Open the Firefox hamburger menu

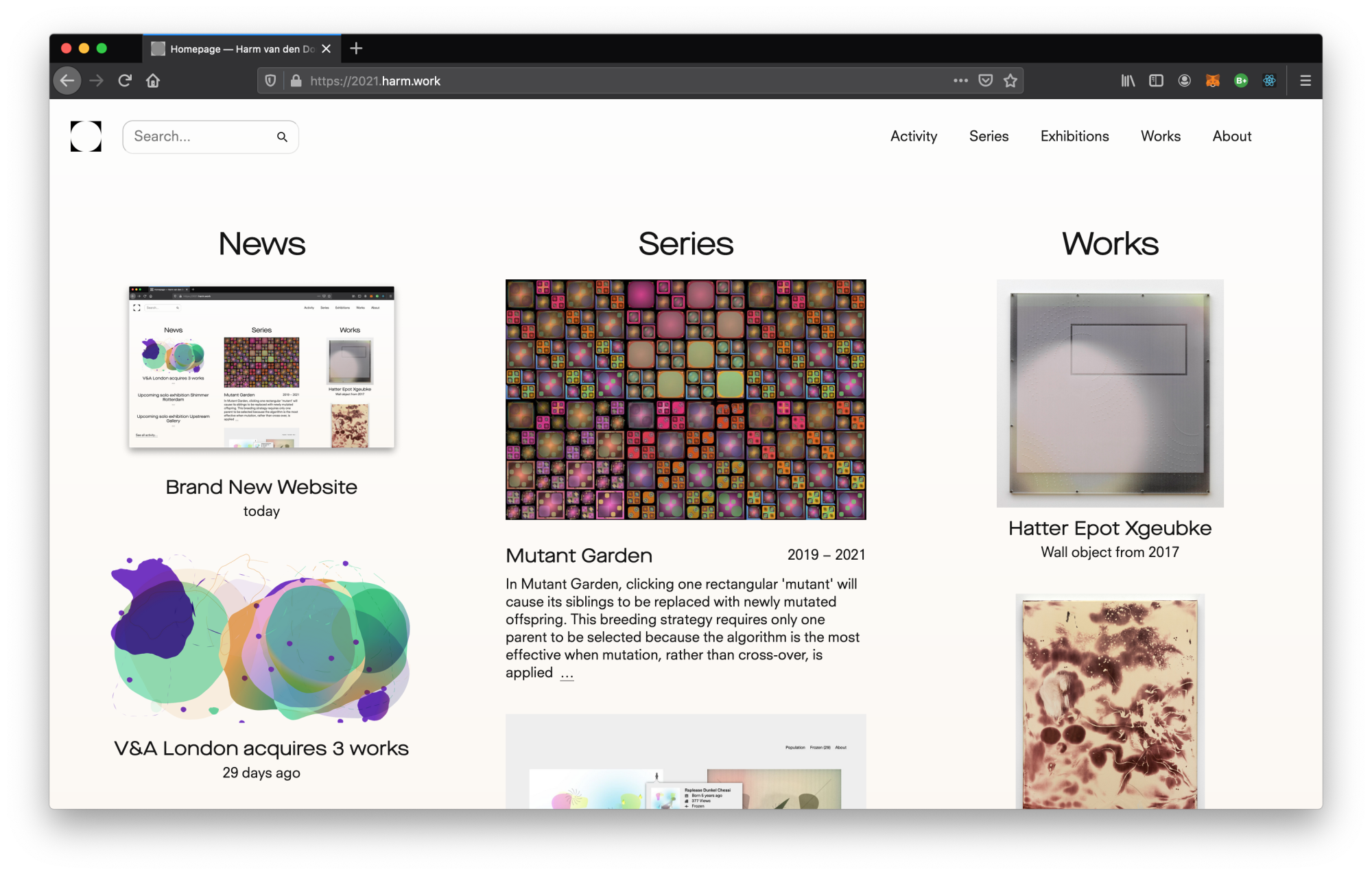(x=1305, y=81)
